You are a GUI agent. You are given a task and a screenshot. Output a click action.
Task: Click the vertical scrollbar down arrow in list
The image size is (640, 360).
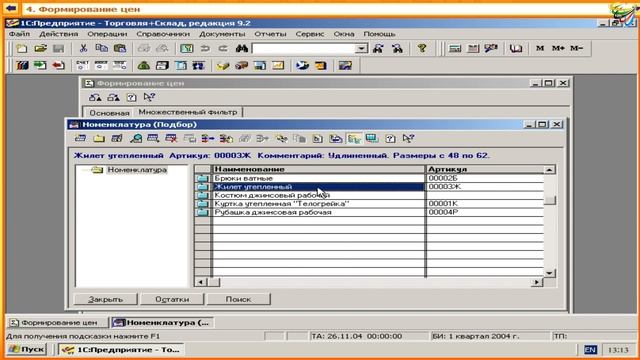pos(550,273)
